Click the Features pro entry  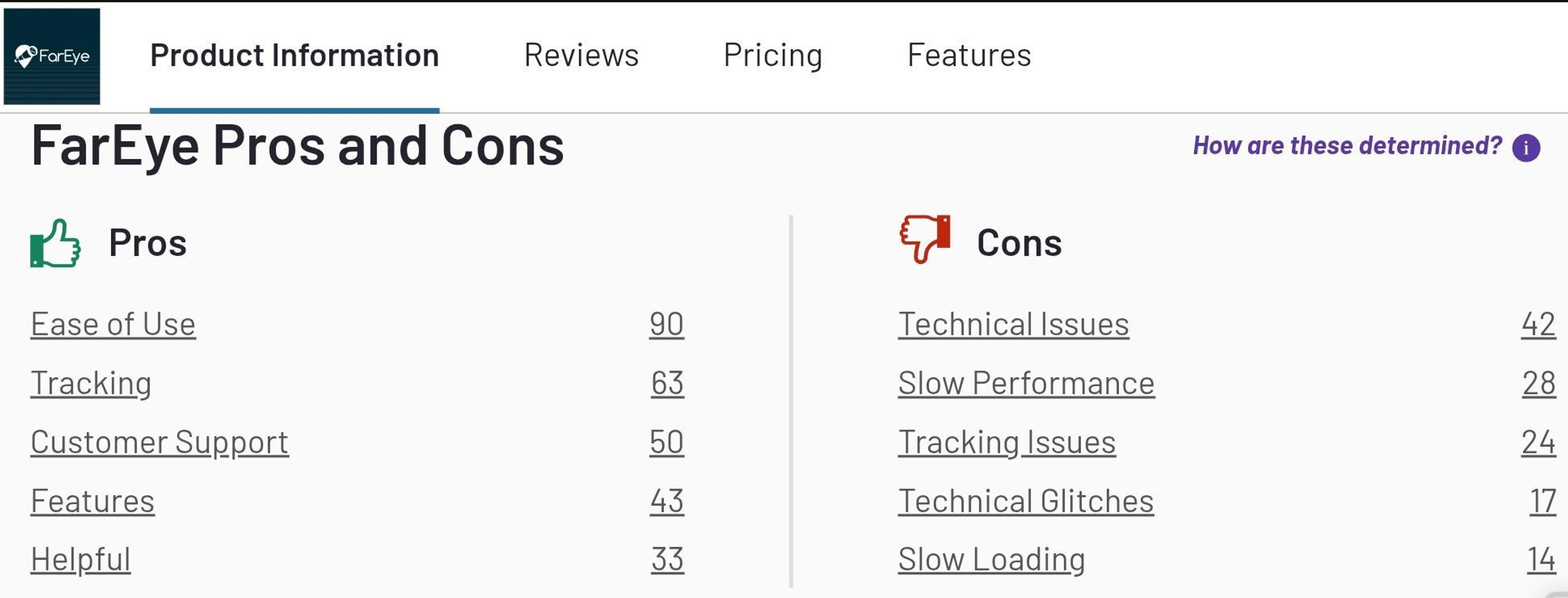(x=93, y=500)
